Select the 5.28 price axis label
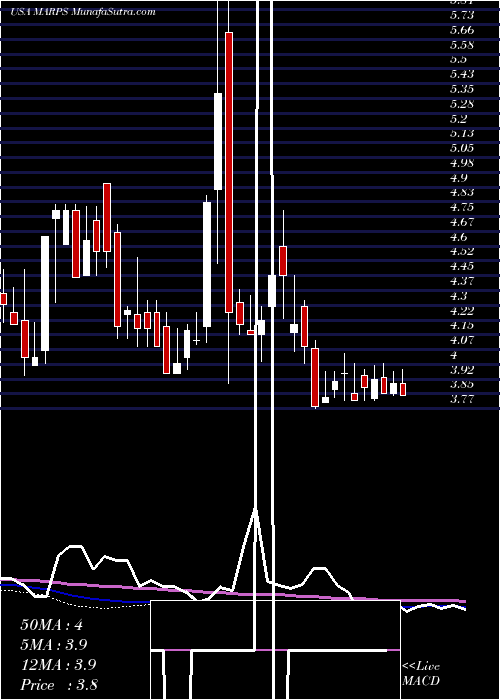This screenshot has width=500, height=700. pyautogui.click(x=462, y=104)
